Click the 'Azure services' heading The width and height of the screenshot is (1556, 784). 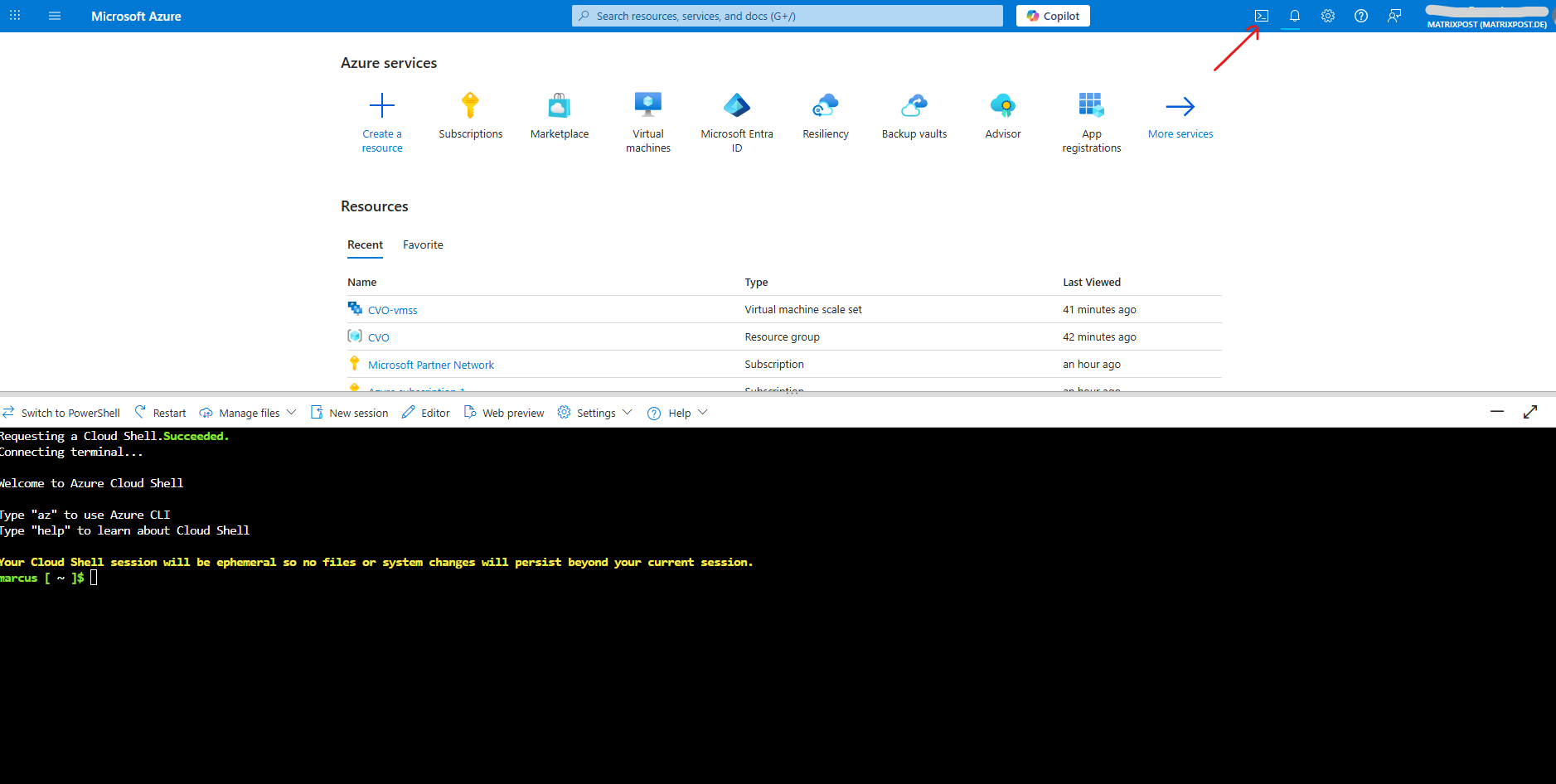coord(389,63)
